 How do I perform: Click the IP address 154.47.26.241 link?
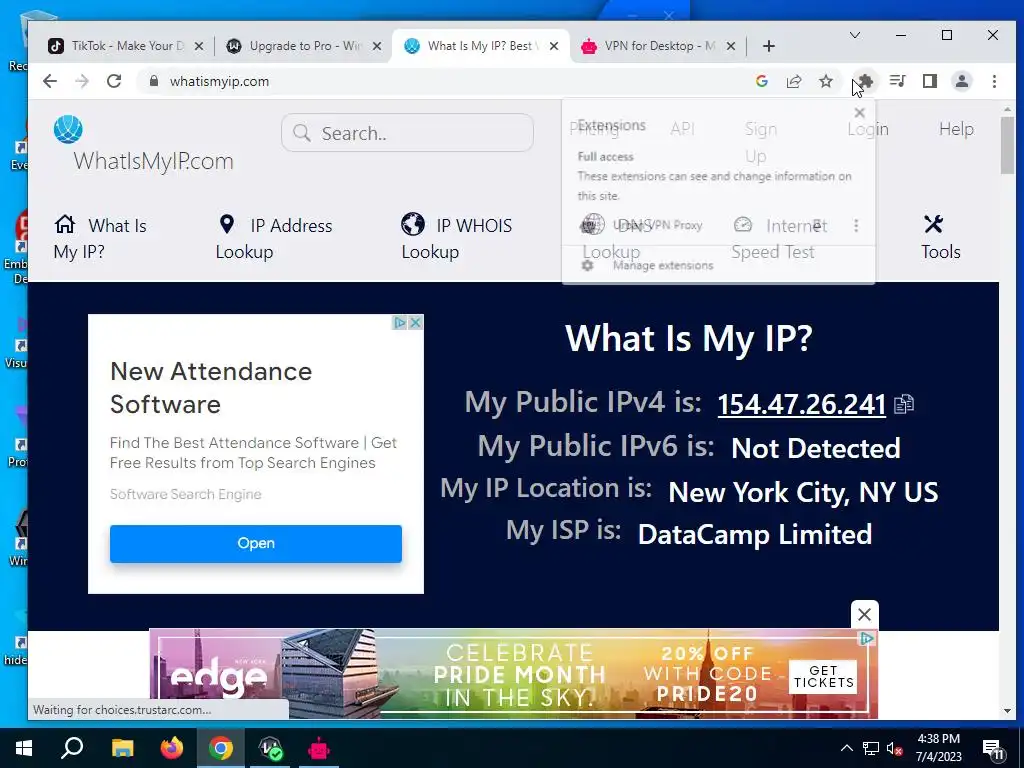tap(801, 404)
